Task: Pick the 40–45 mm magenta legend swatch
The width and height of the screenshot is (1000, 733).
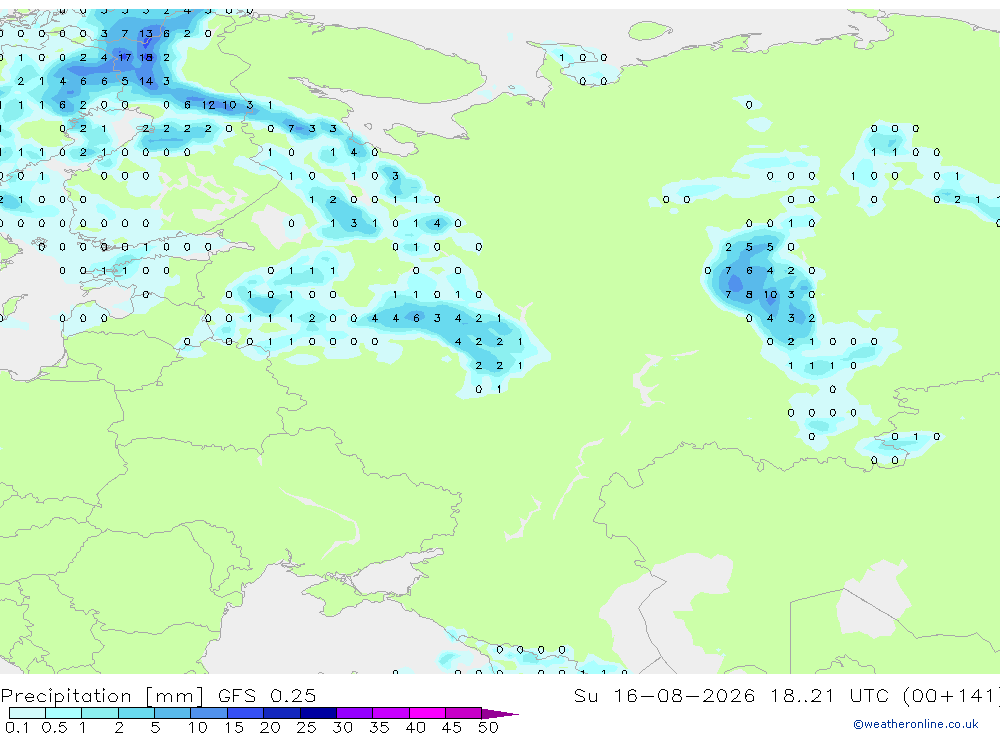Action: pos(427,713)
